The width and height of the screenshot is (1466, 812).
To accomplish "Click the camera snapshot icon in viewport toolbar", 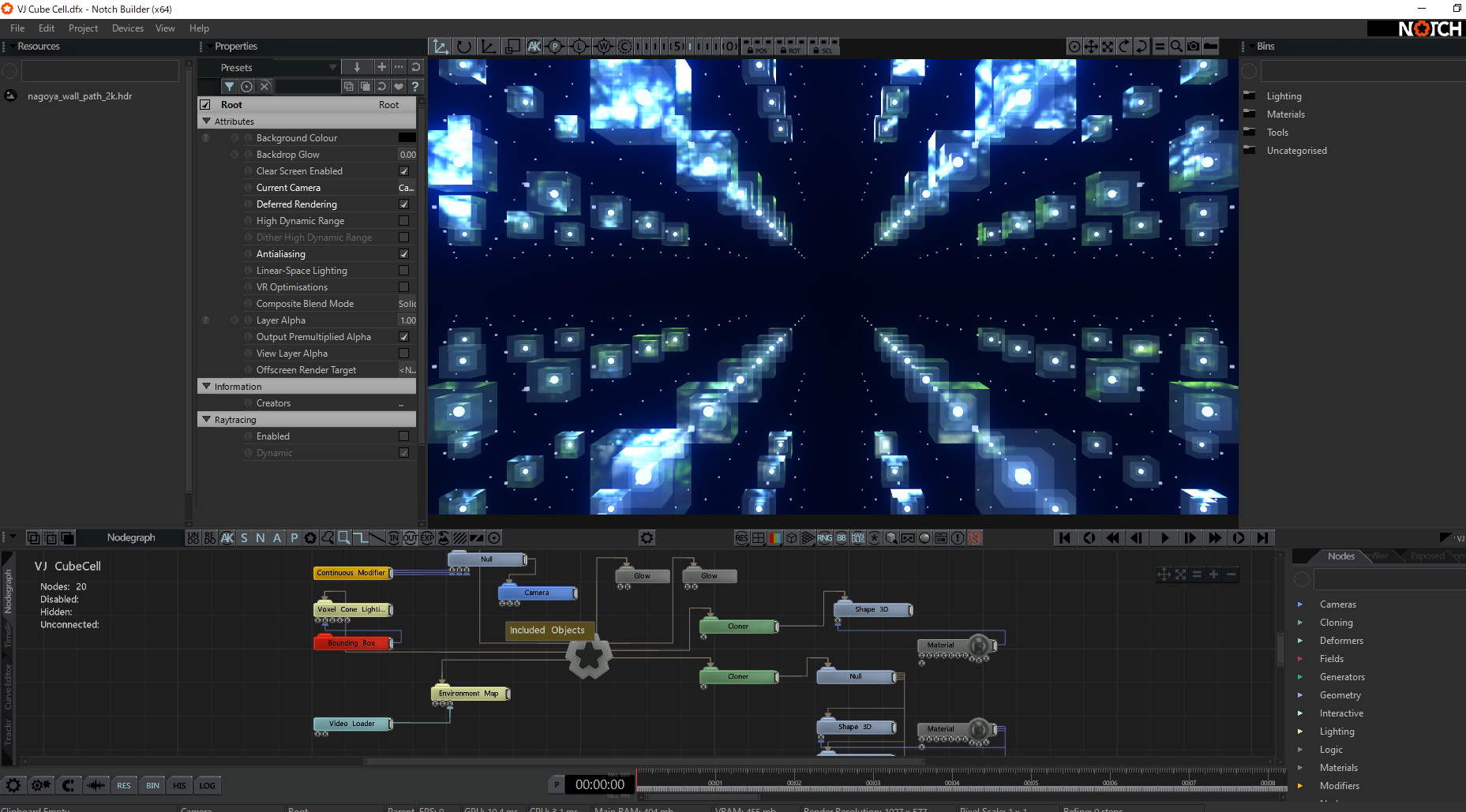I will pos(1194,47).
